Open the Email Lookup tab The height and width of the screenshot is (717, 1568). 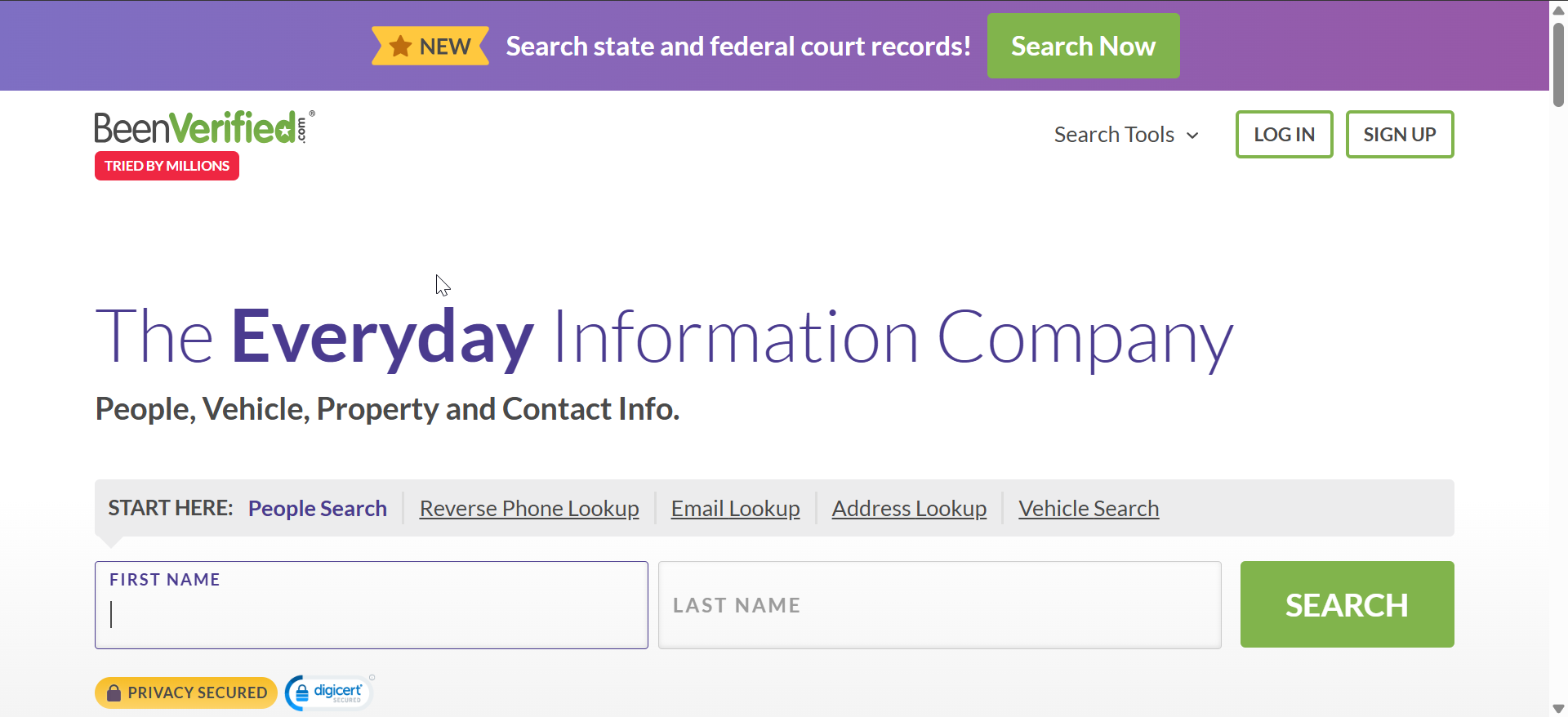735,508
